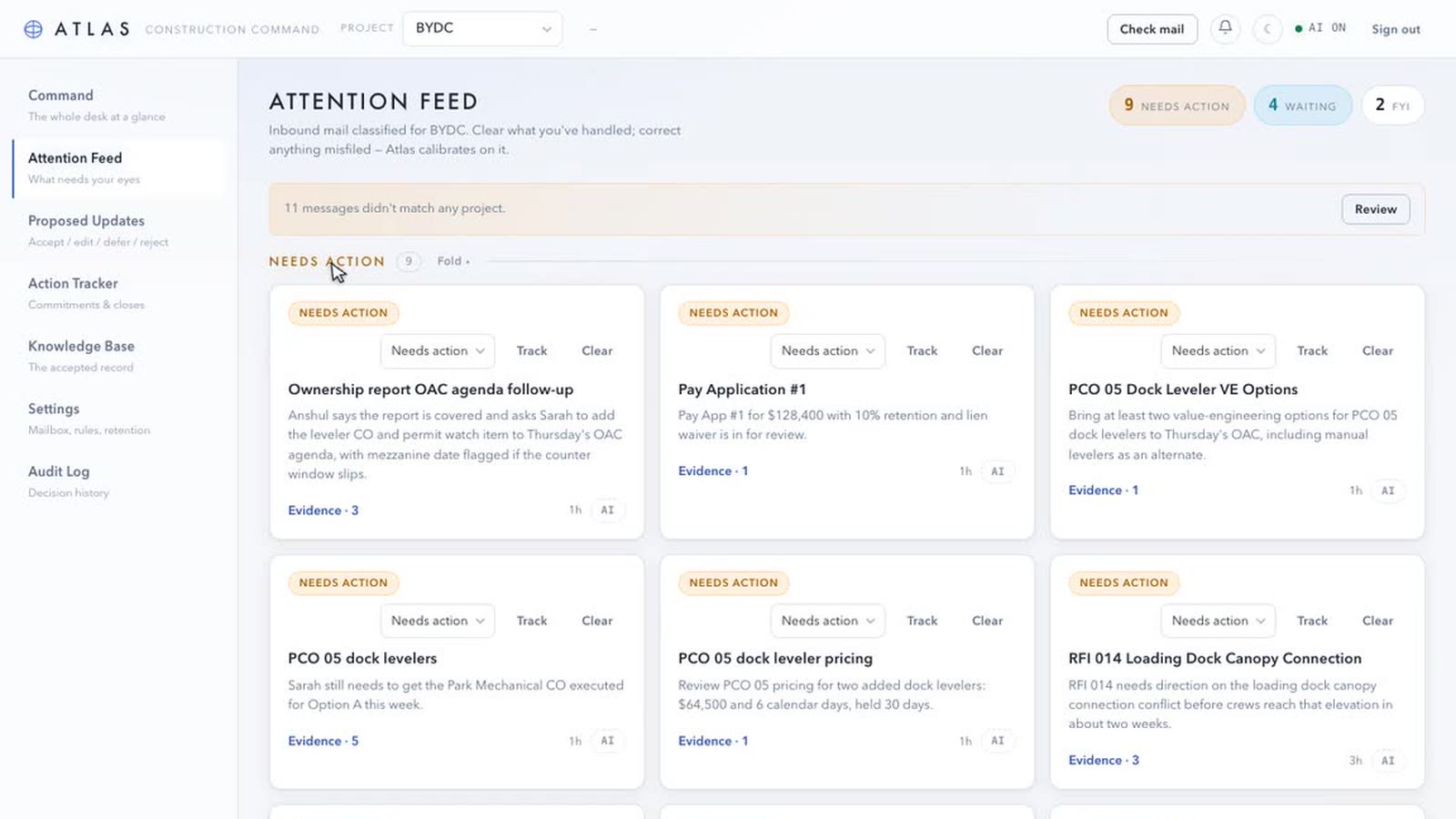
Task: Fold the Needs Action section
Action: pyautogui.click(x=453, y=261)
